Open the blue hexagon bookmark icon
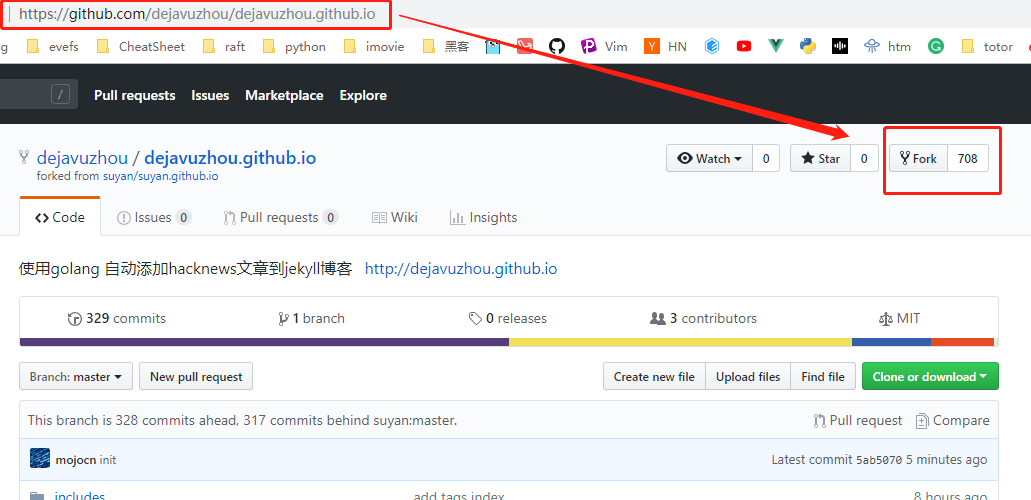 click(x=712, y=46)
